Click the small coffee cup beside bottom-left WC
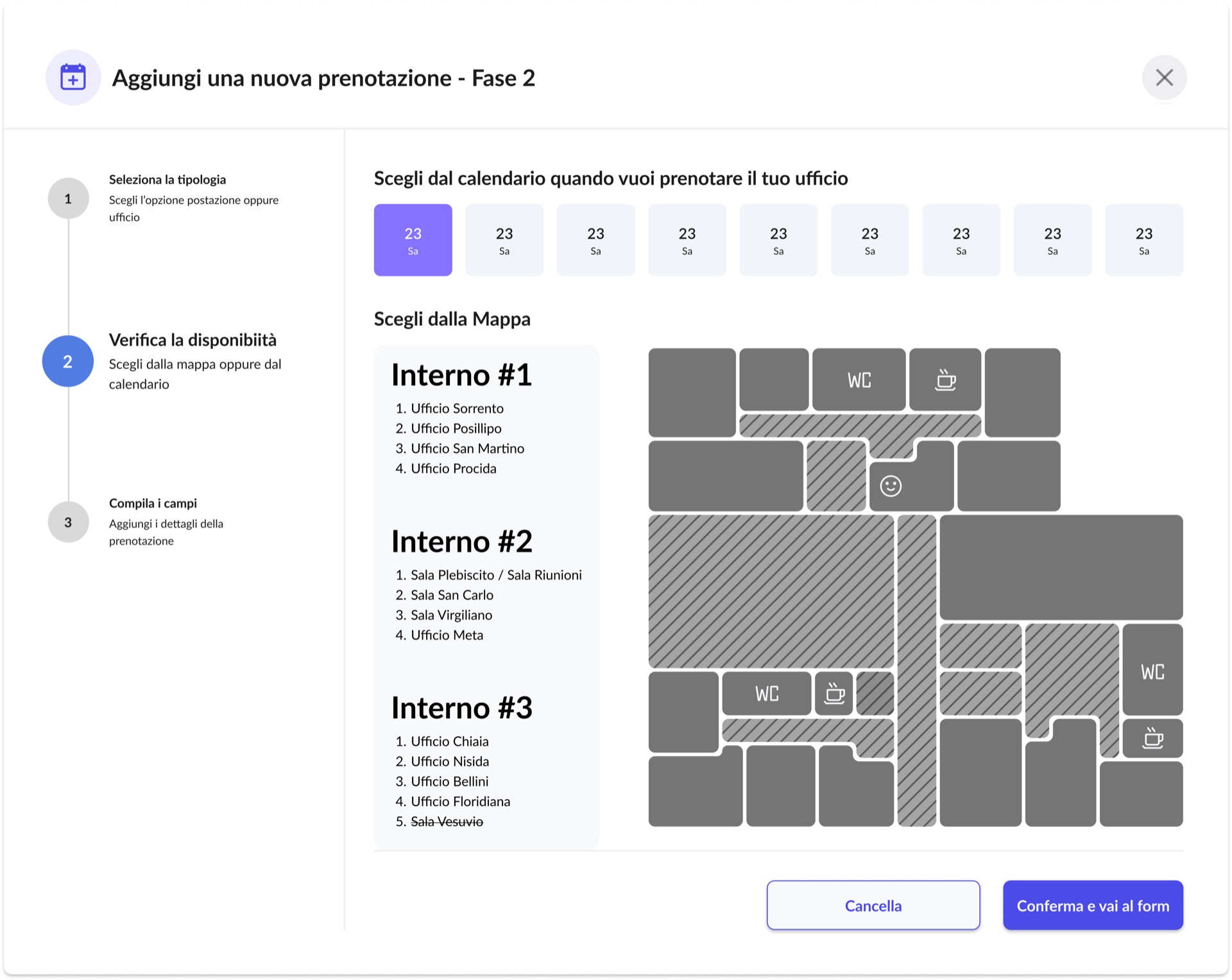 point(834,693)
